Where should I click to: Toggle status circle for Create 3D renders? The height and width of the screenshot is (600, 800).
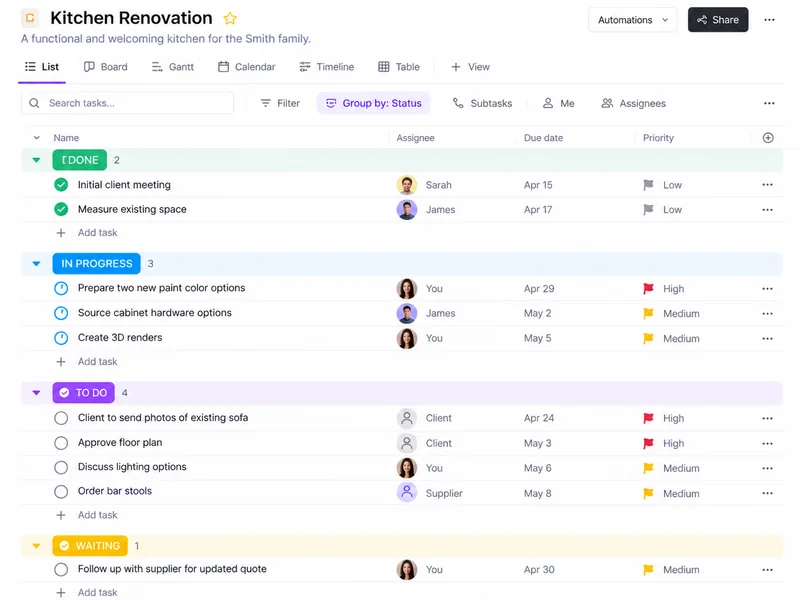pos(61,338)
